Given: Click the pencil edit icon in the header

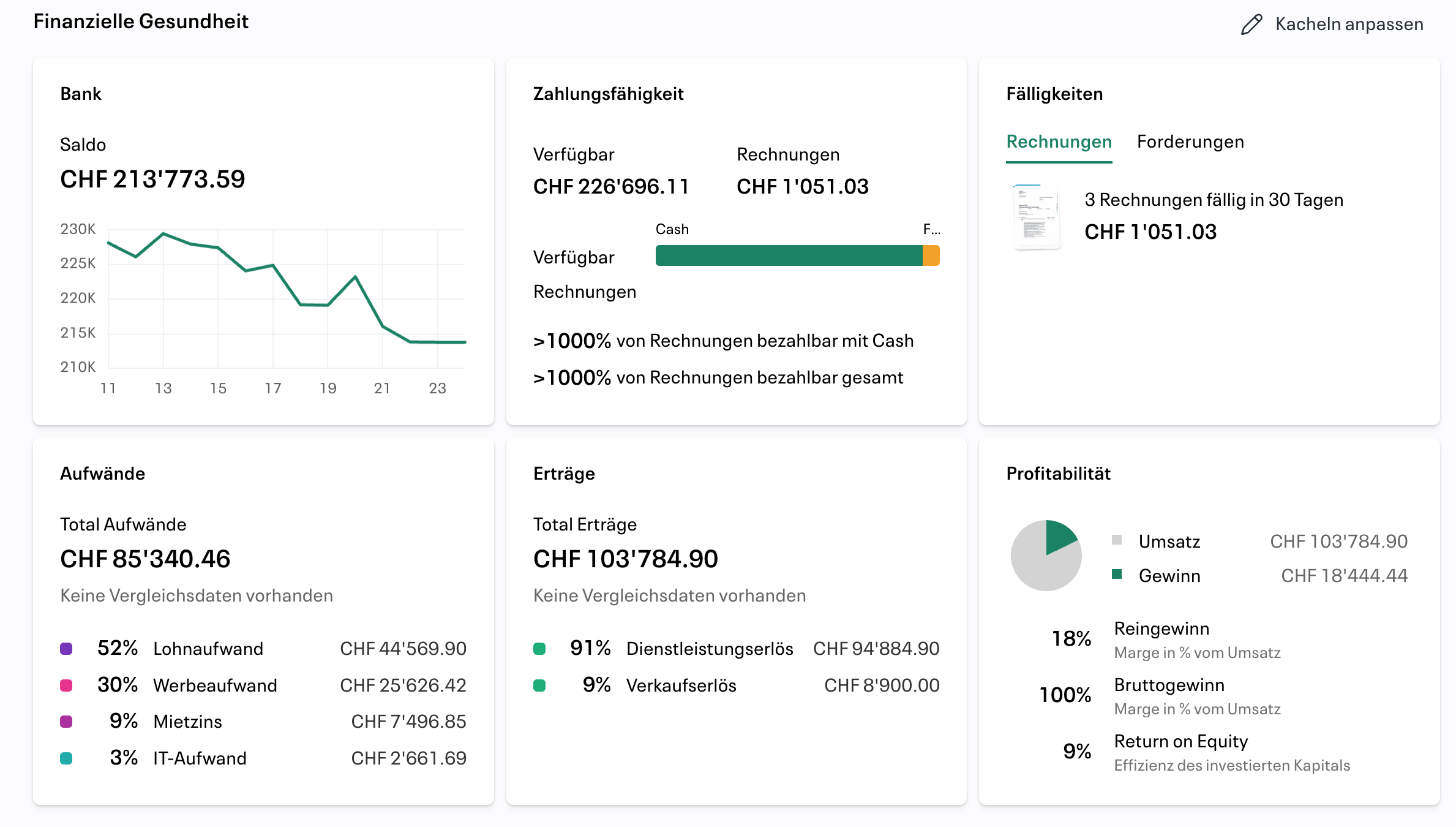Looking at the screenshot, I should tap(1250, 25).
